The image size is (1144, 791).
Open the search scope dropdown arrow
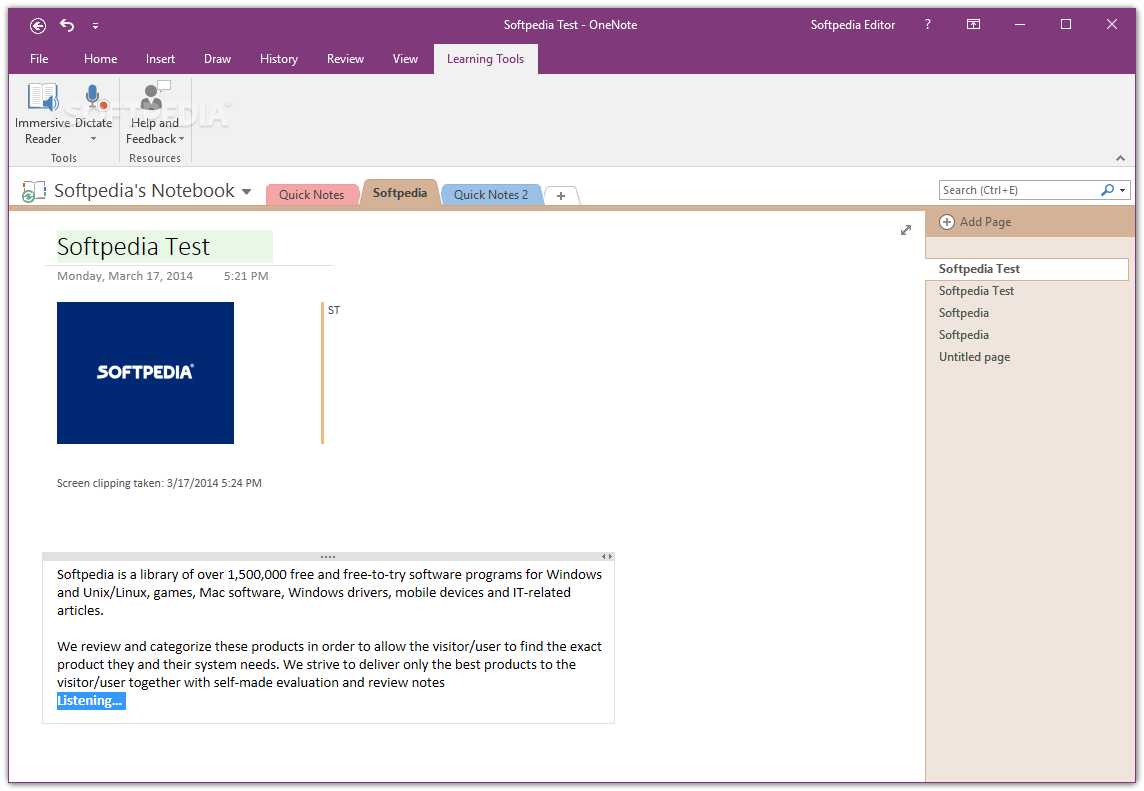1123,190
